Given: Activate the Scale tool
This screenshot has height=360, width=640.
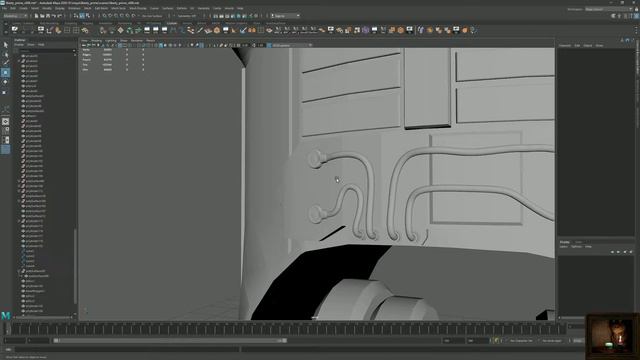Looking at the screenshot, I should click(x=5, y=92).
